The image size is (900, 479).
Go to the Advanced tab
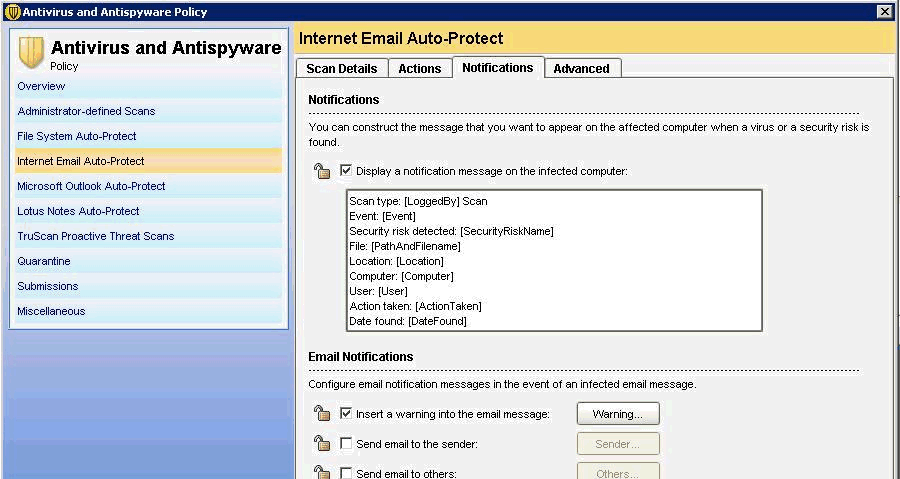[x=581, y=68]
